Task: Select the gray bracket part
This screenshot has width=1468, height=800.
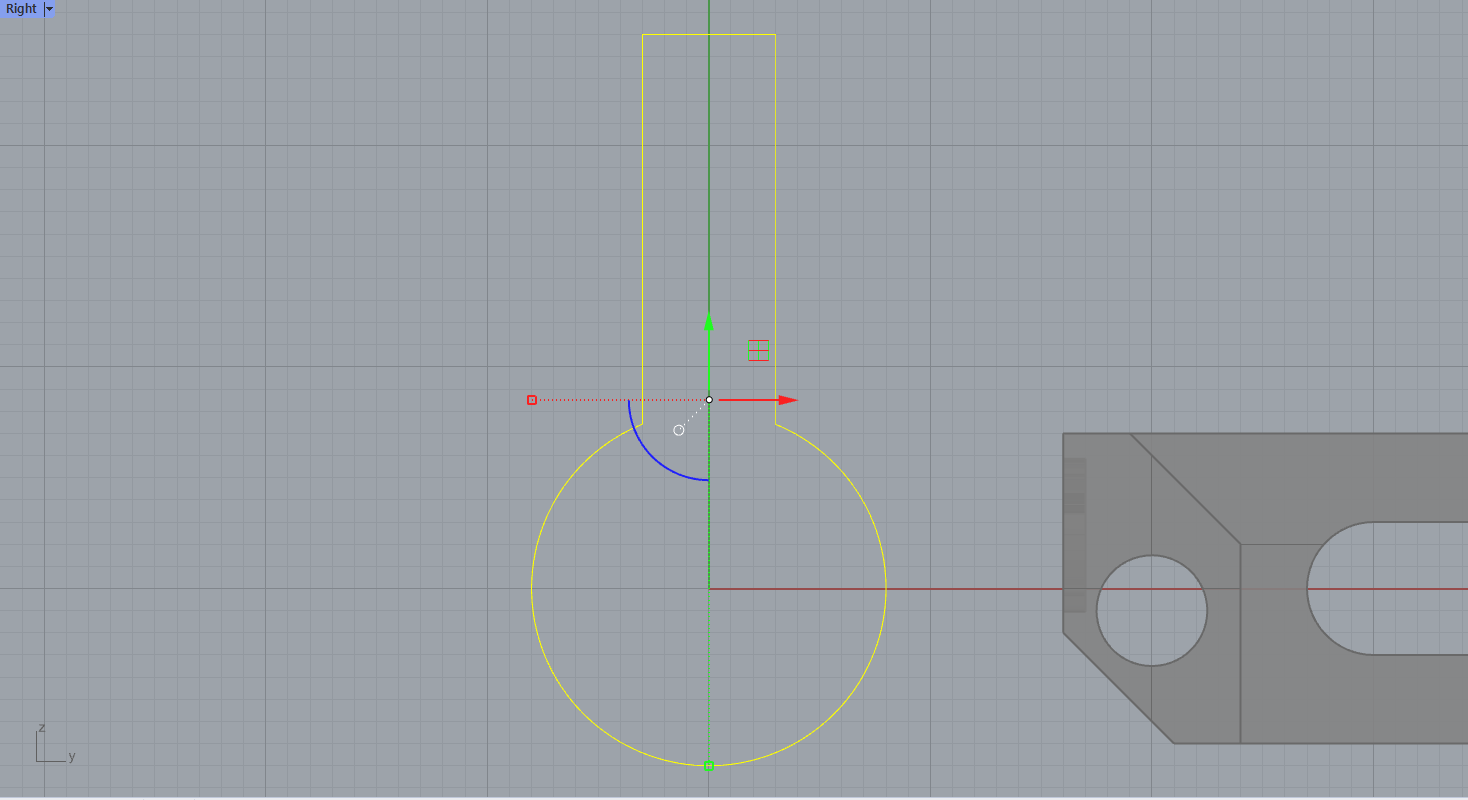Action: pos(1266,588)
